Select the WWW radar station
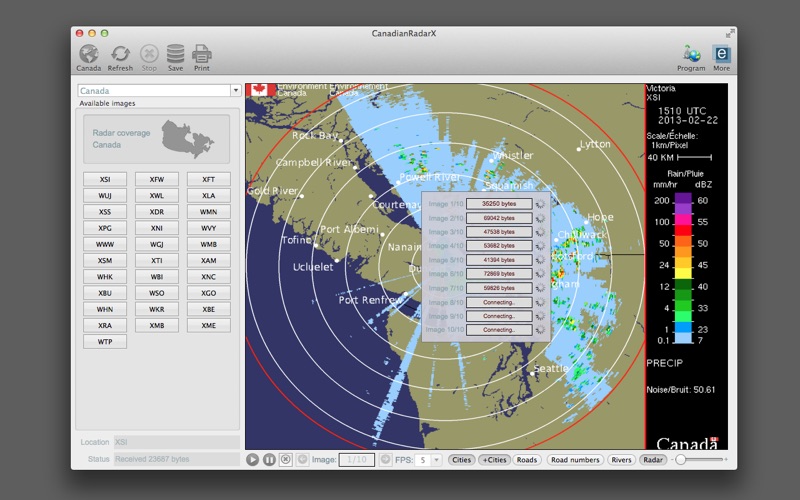Screen dimensions: 800x500 (105, 244)
